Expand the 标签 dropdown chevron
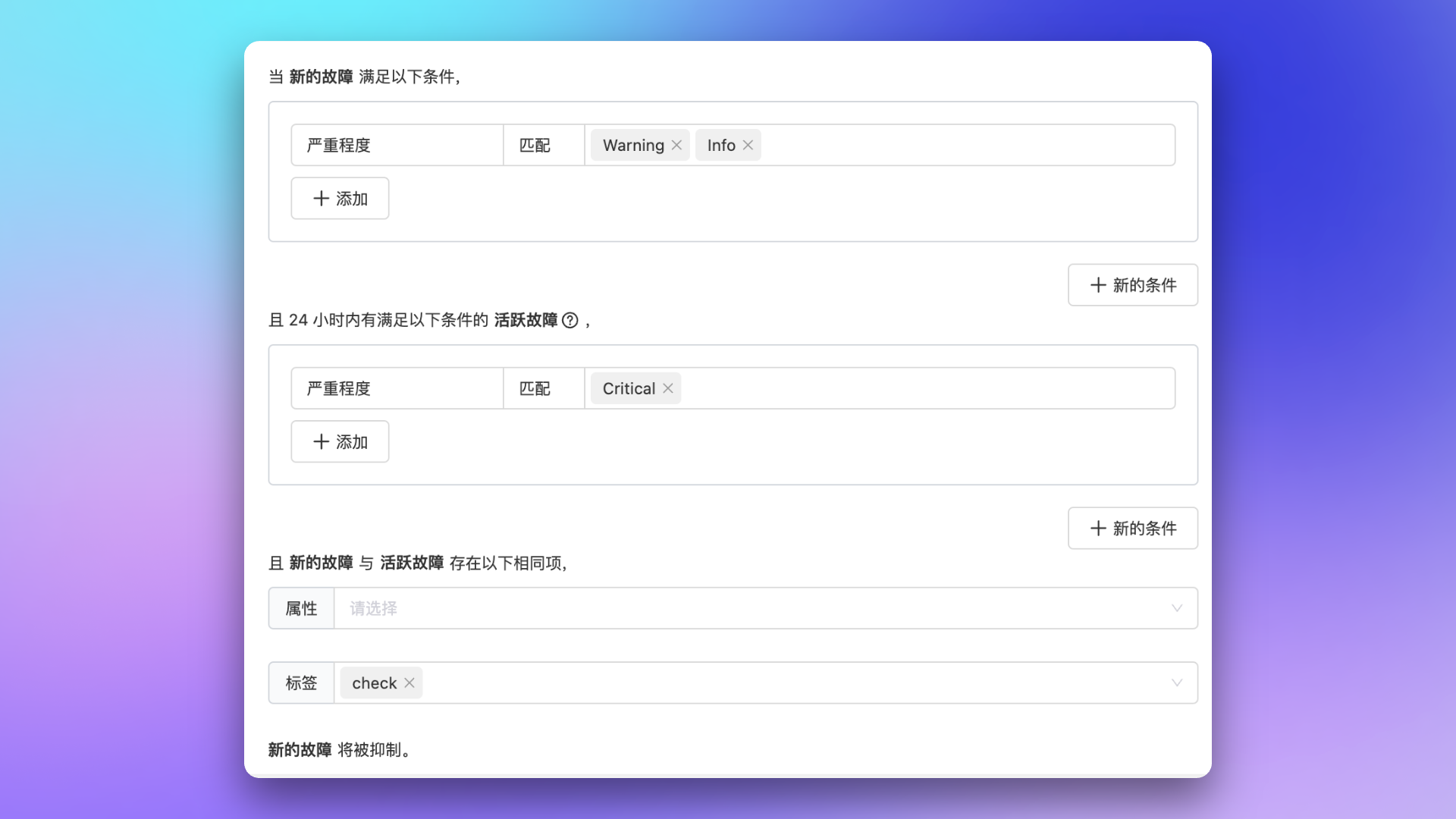1456x819 pixels. (1176, 682)
